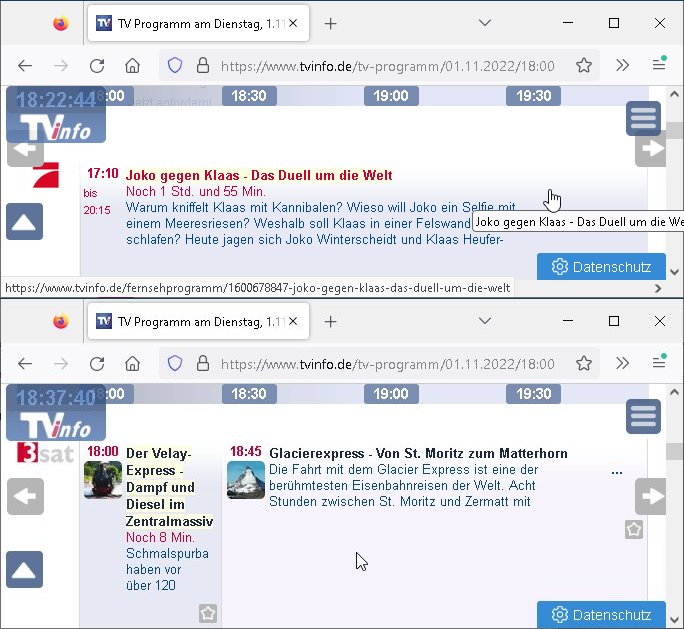Open tracking protection shield in lower window

[x=175, y=364]
